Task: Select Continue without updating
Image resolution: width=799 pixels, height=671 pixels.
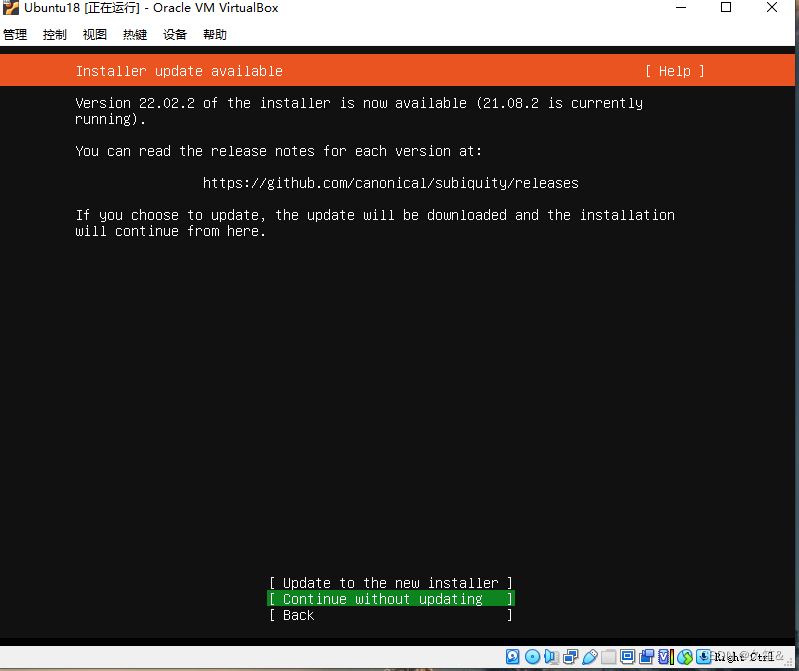Action: coord(391,599)
